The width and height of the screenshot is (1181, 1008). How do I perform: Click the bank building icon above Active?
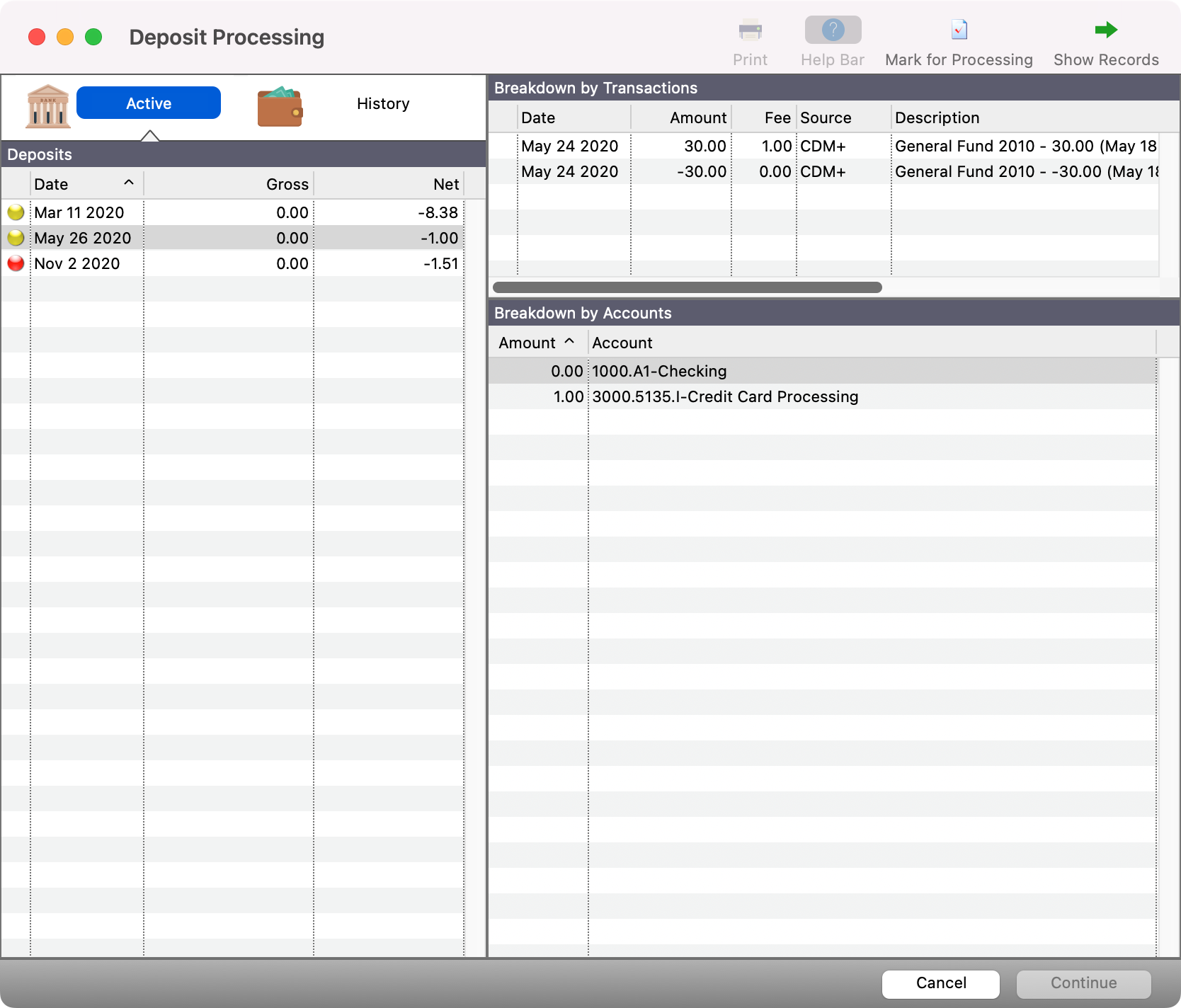47,106
